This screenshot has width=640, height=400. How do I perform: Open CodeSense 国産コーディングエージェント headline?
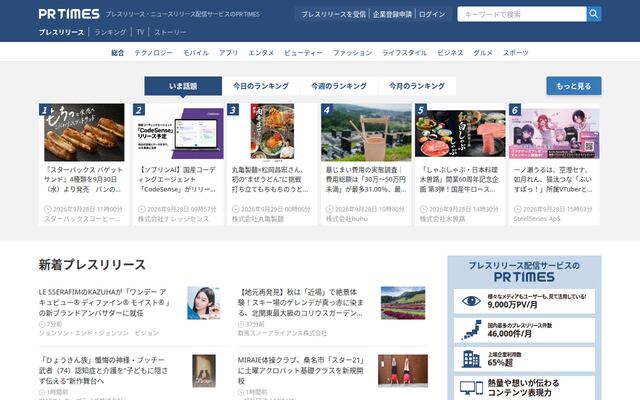point(178,180)
